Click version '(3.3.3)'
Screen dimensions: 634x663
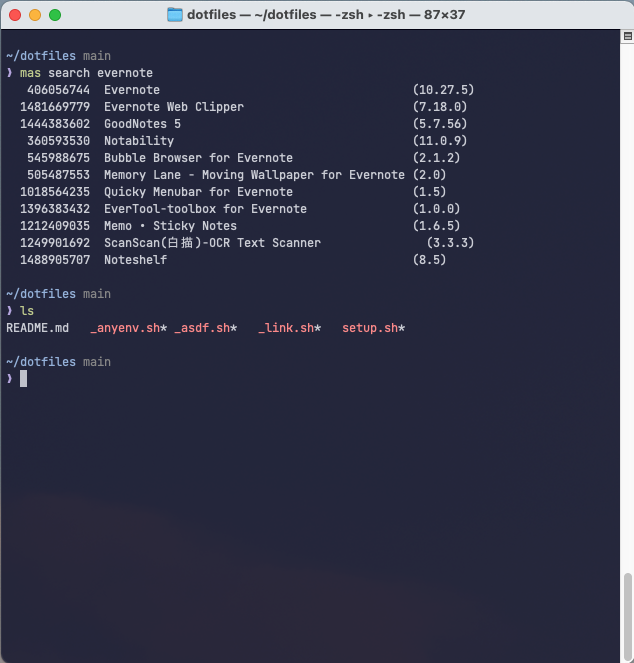point(450,243)
